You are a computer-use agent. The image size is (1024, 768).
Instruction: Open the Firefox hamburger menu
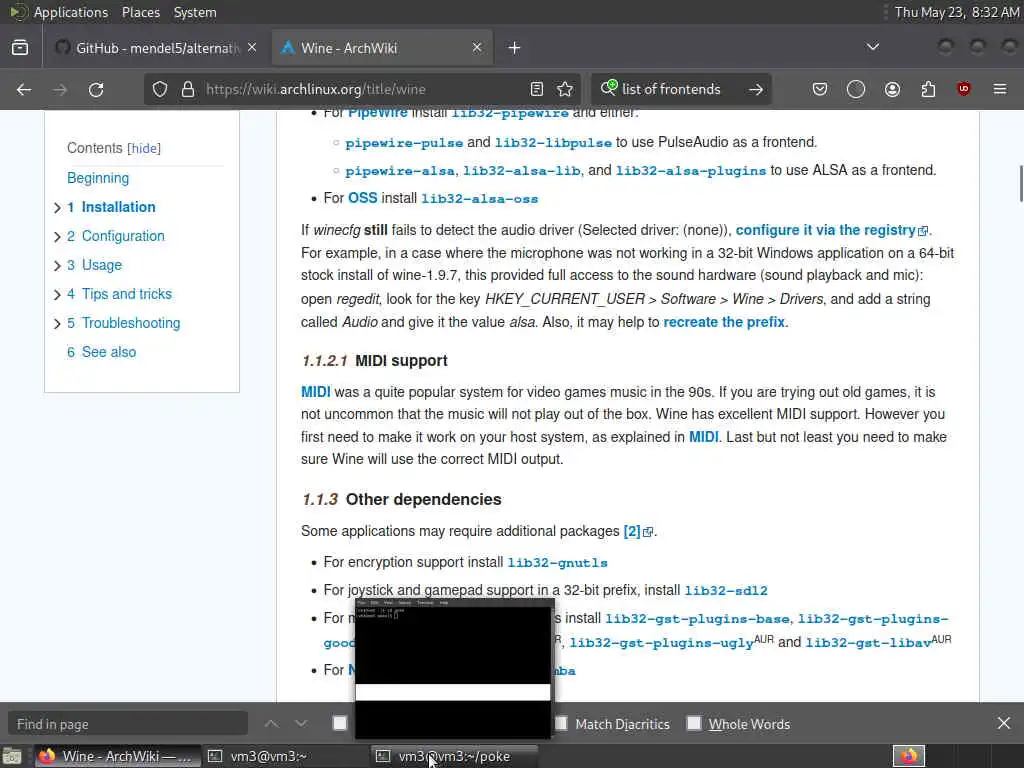pyautogui.click(x=1000, y=89)
